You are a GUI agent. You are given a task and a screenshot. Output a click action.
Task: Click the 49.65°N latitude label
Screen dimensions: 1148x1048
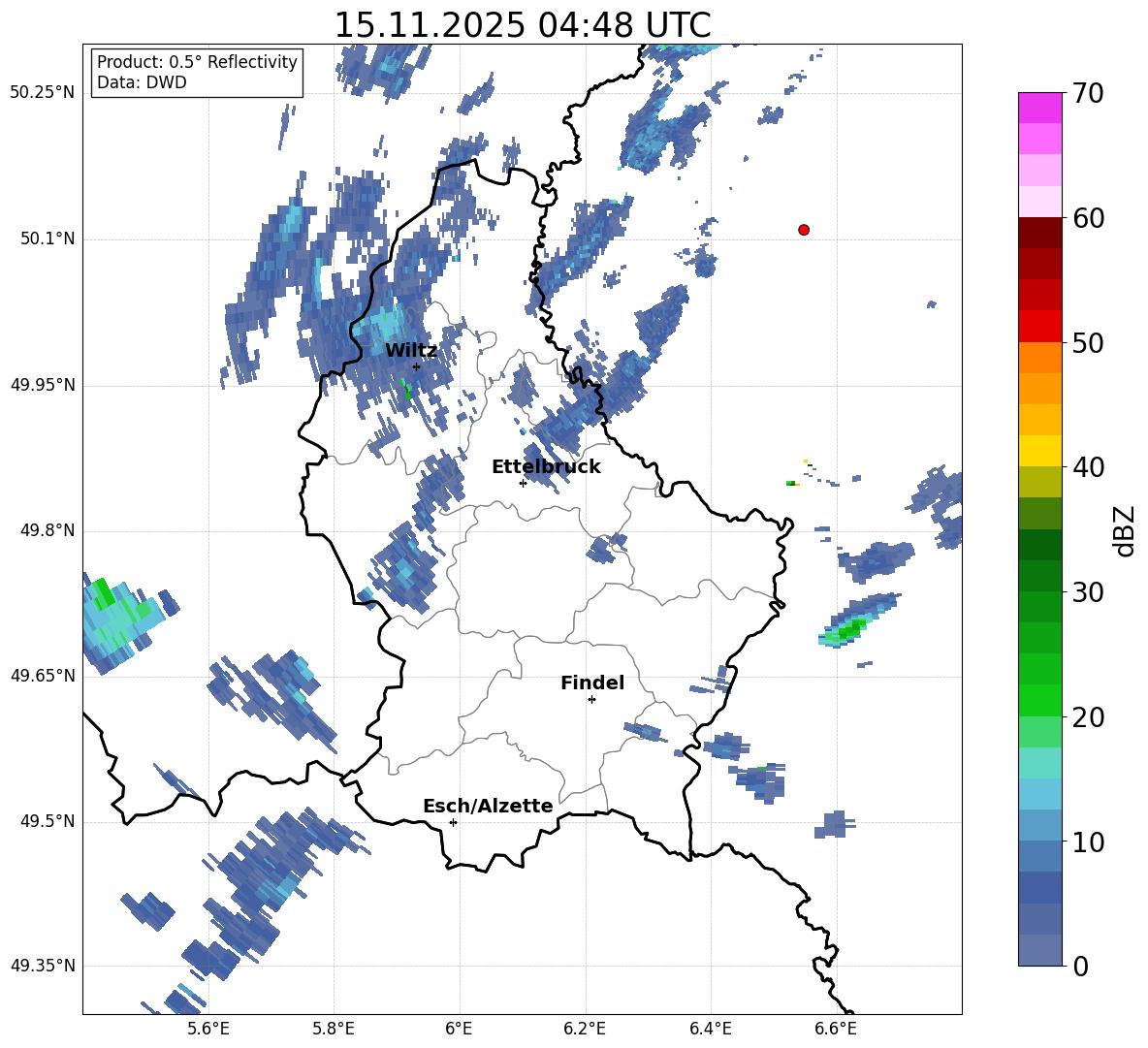(x=43, y=676)
